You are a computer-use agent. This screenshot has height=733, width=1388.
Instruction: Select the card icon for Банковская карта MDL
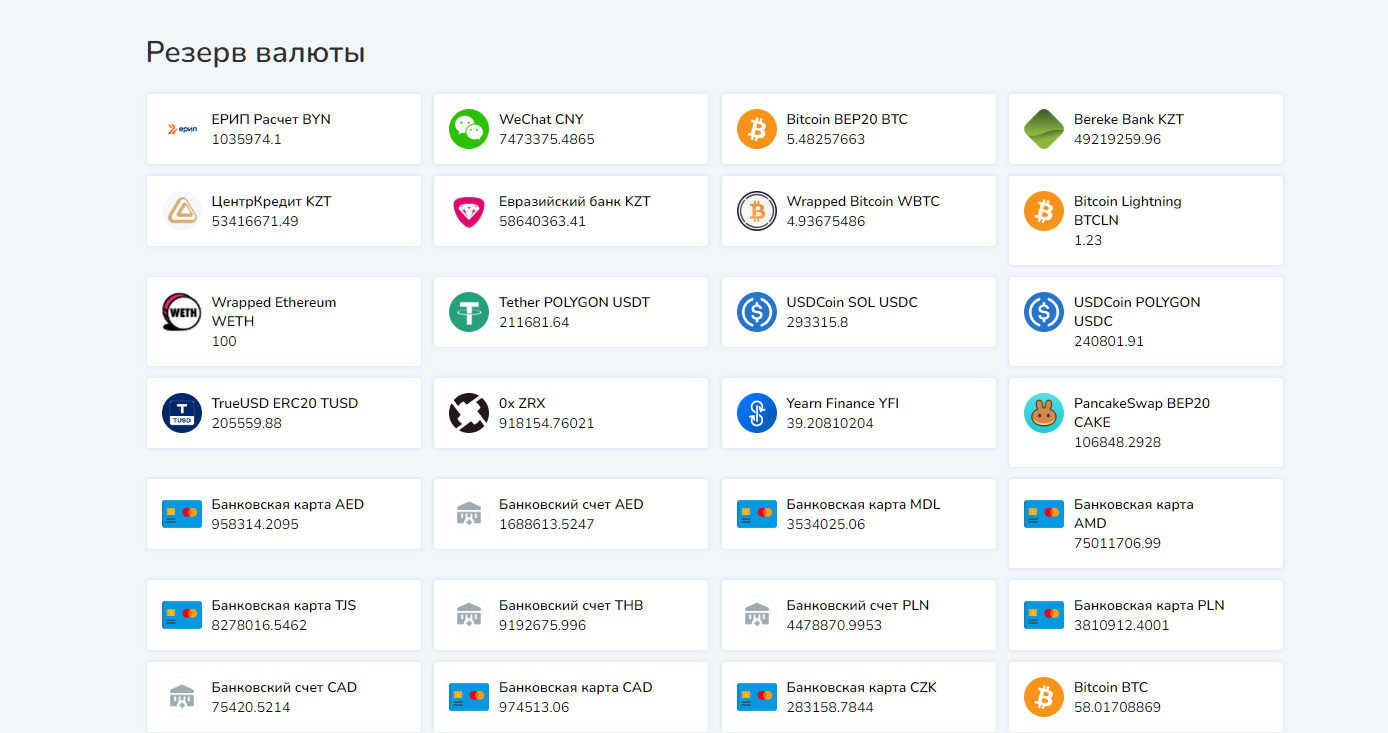pos(757,514)
